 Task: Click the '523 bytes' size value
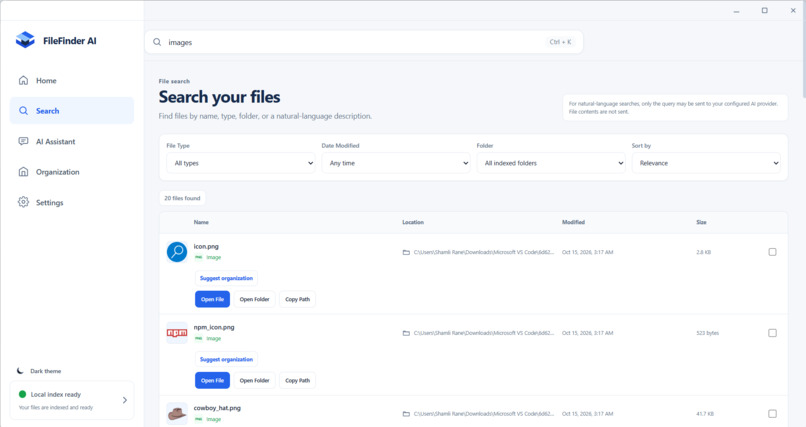pos(707,333)
